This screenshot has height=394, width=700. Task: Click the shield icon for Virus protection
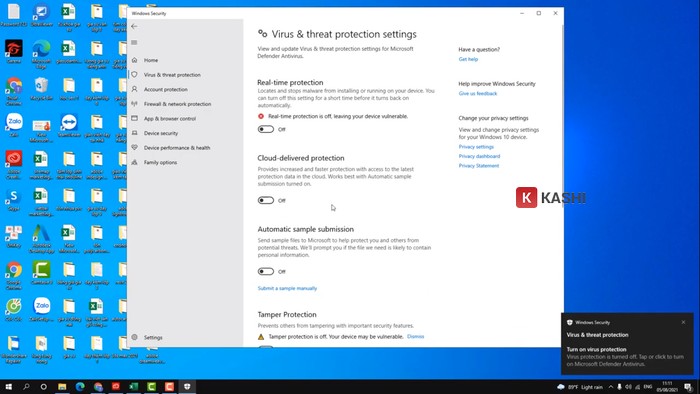coord(134,75)
